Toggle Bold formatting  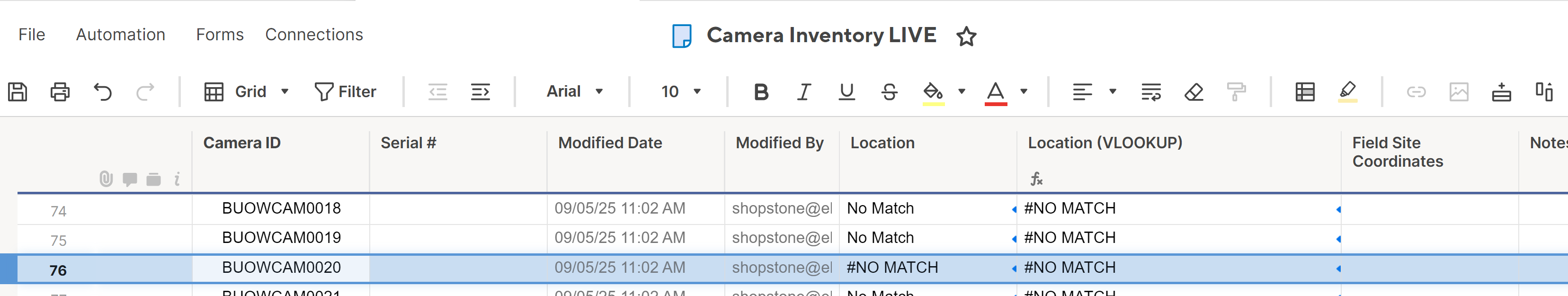pyautogui.click(x=761, y=92)
